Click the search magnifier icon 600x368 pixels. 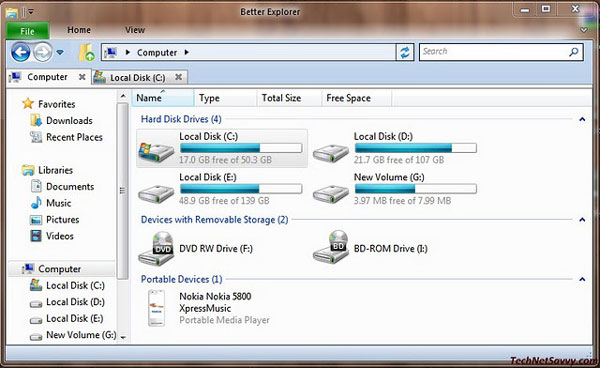(573, 52)
